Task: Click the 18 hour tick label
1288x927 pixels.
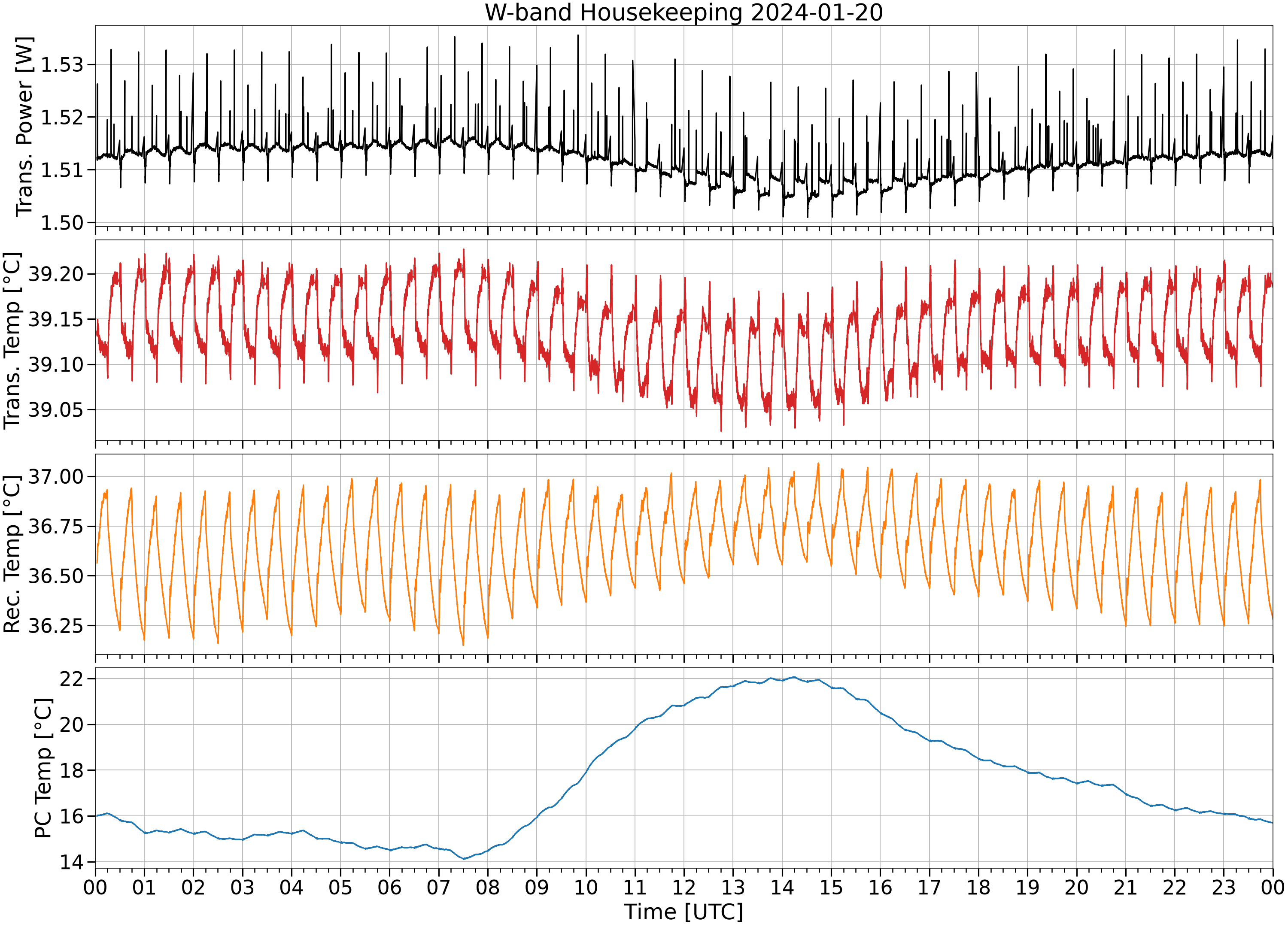Action: pos(978,887)
